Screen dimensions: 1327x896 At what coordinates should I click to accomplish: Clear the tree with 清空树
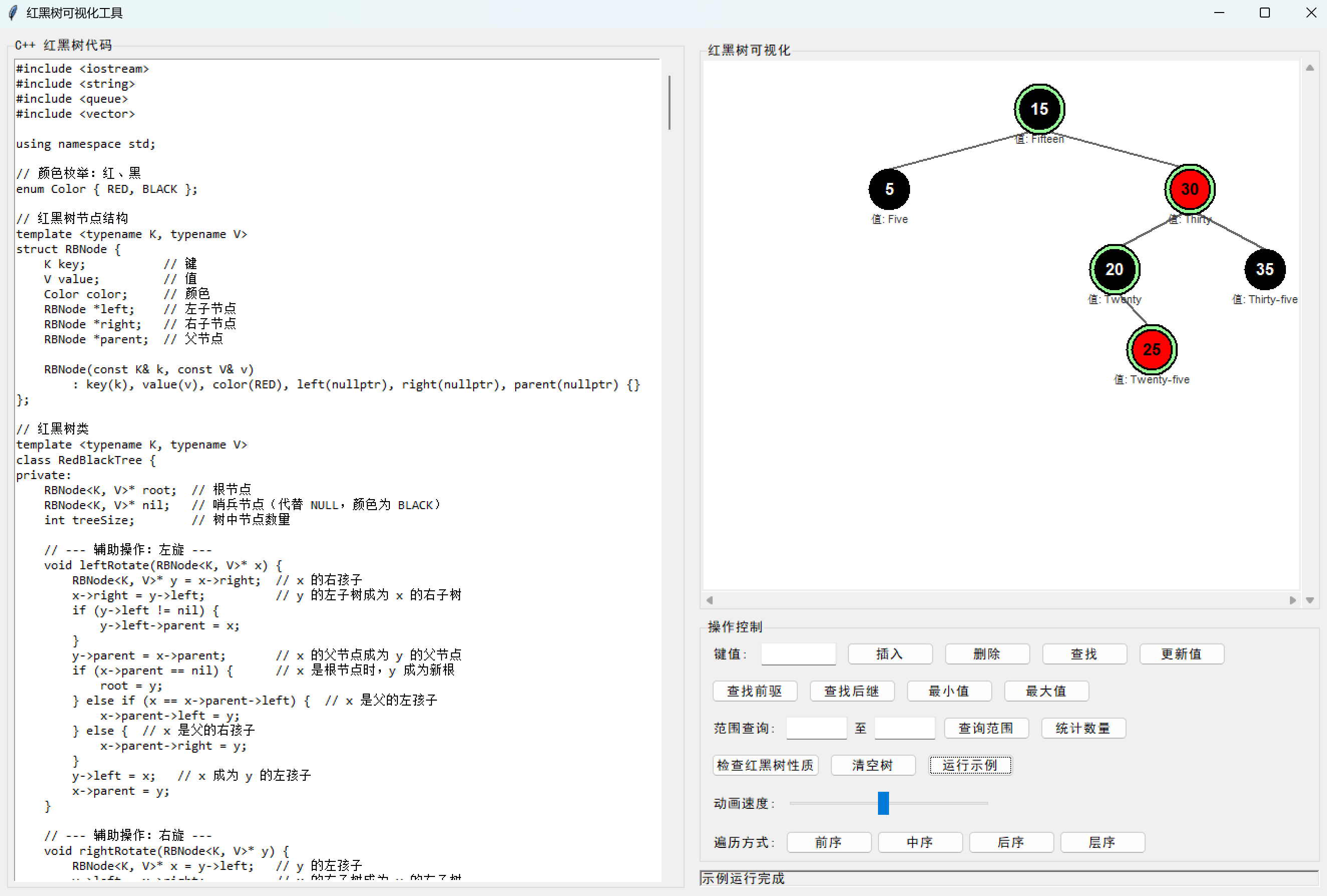(872, 765)
